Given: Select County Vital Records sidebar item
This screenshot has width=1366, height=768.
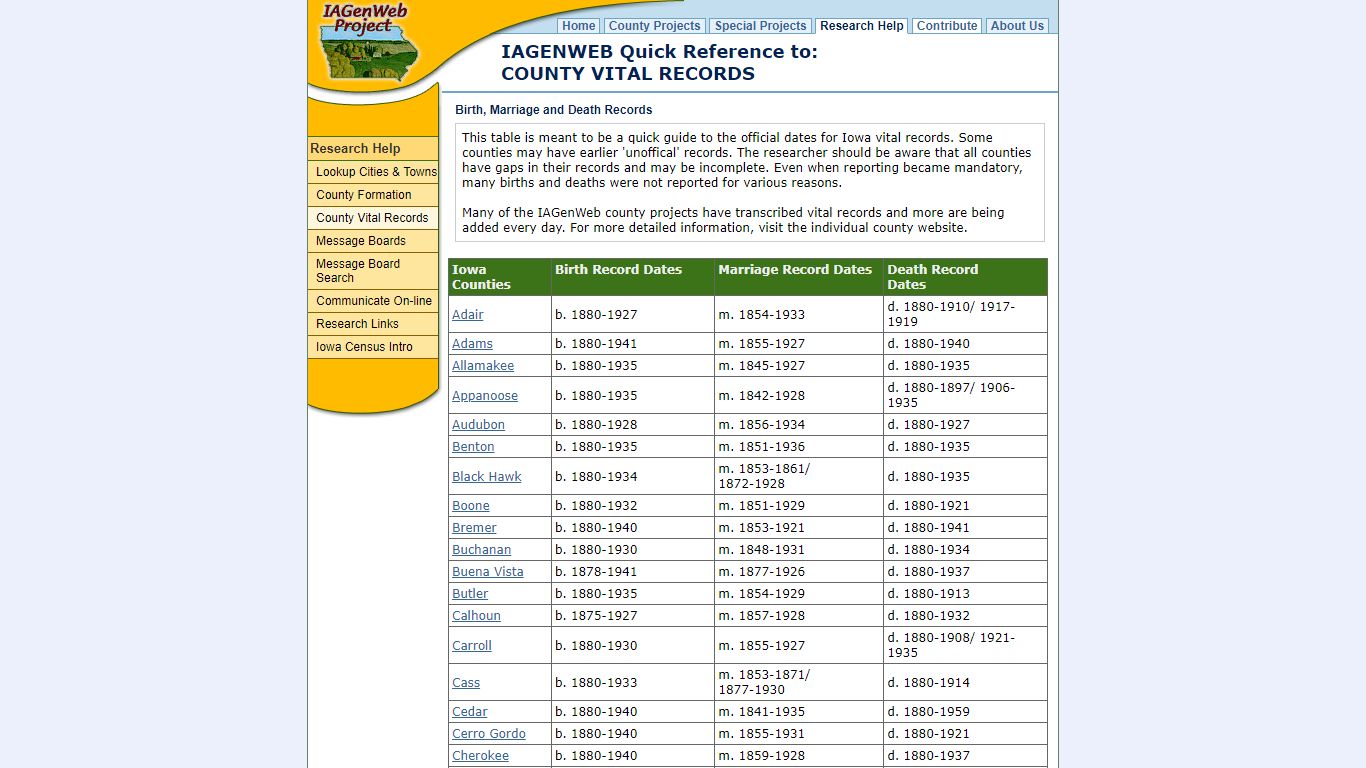Looking at the screenshot, I should 373,218.
